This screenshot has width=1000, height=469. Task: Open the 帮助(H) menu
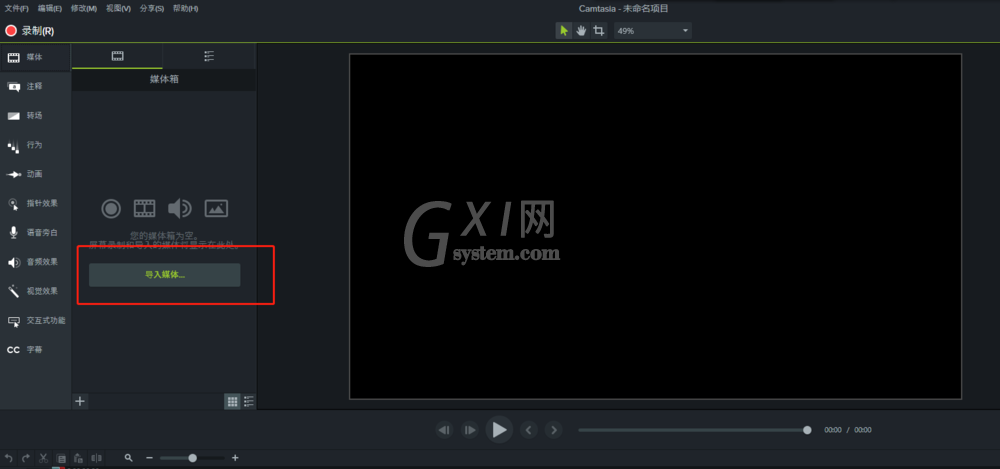(x=186, y=9)
